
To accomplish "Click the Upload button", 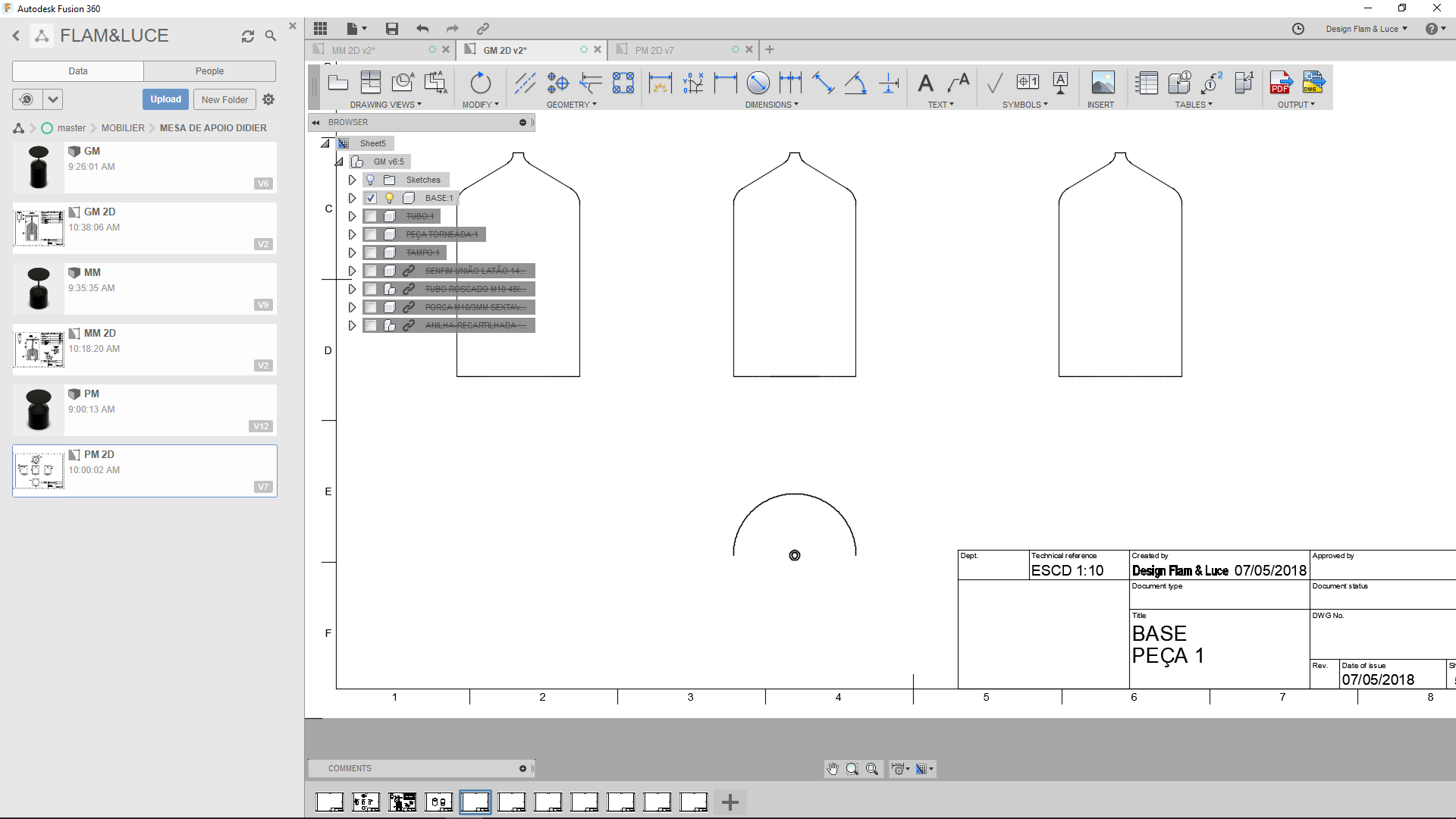I will 165,99.
